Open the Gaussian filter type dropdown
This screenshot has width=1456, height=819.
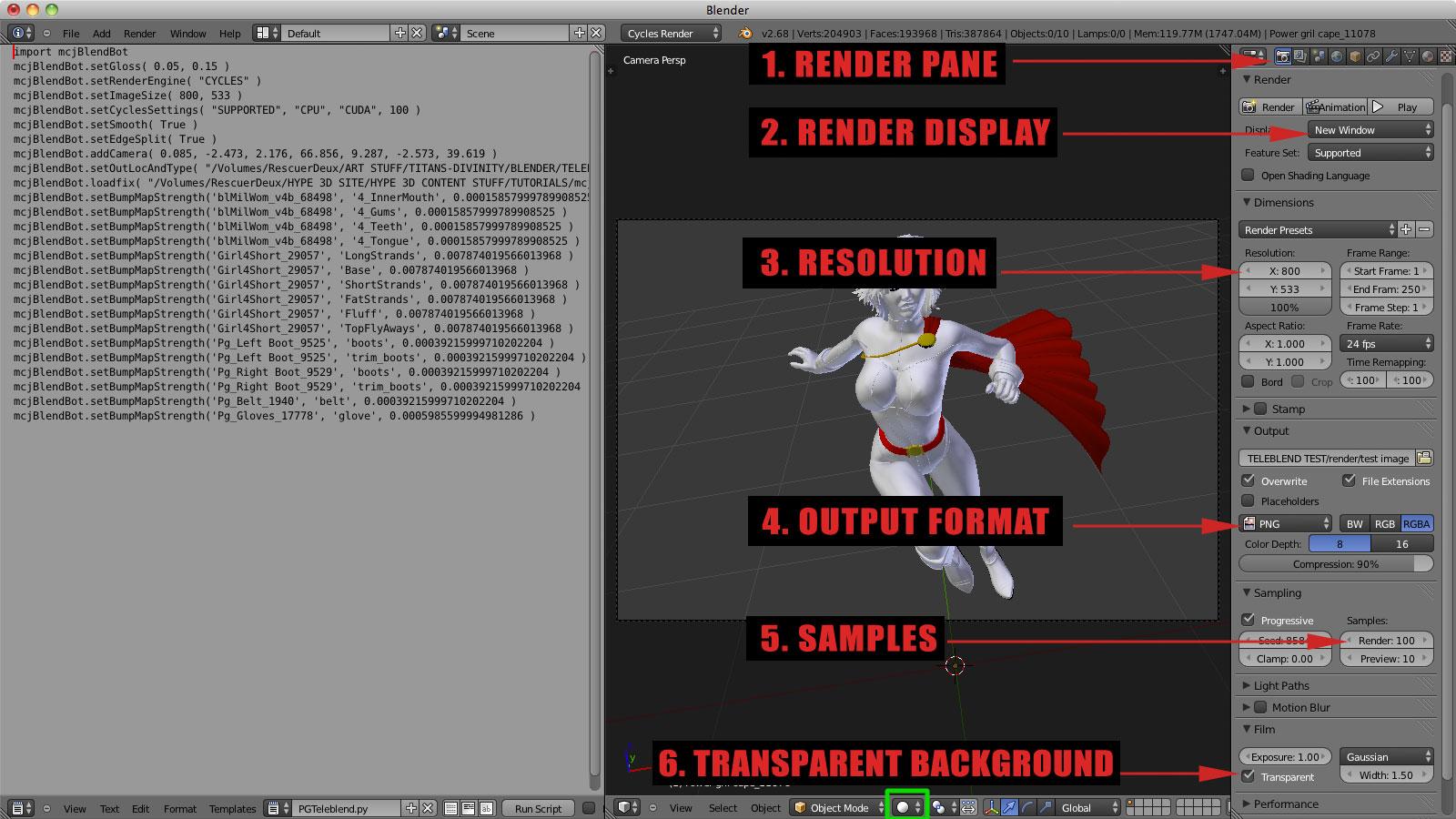(x=1387, y=756)
